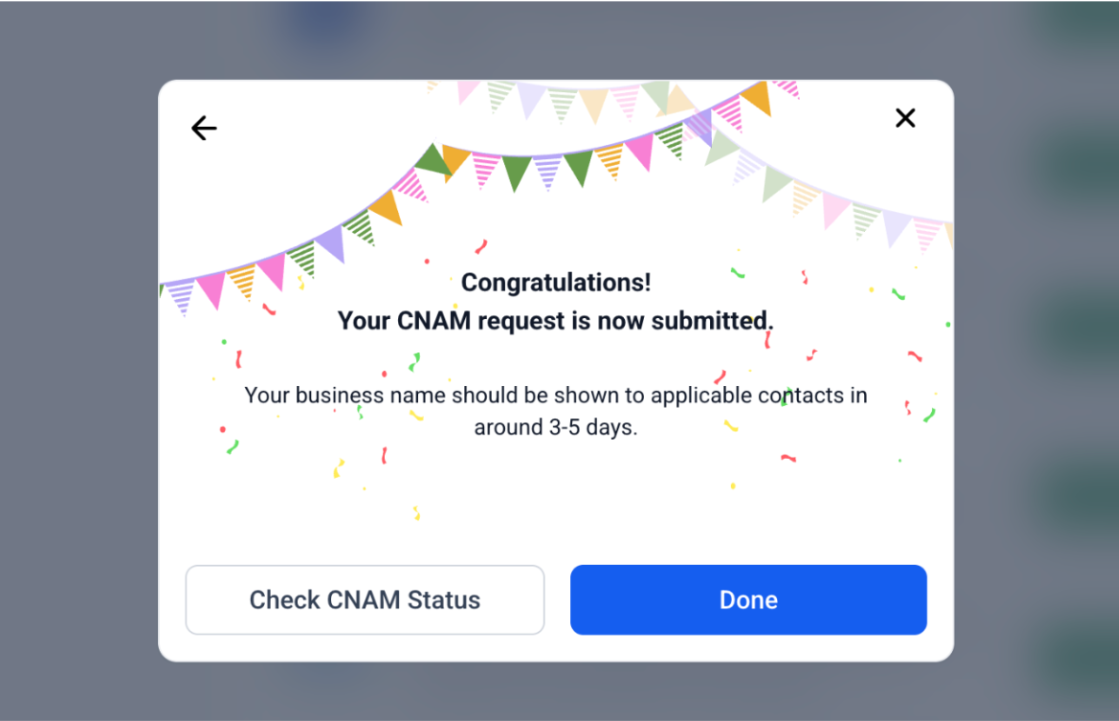The height and width of the screenshot is (721, 1119).
Task: Click the Check CNAM Status button
Action: (365, 600)
